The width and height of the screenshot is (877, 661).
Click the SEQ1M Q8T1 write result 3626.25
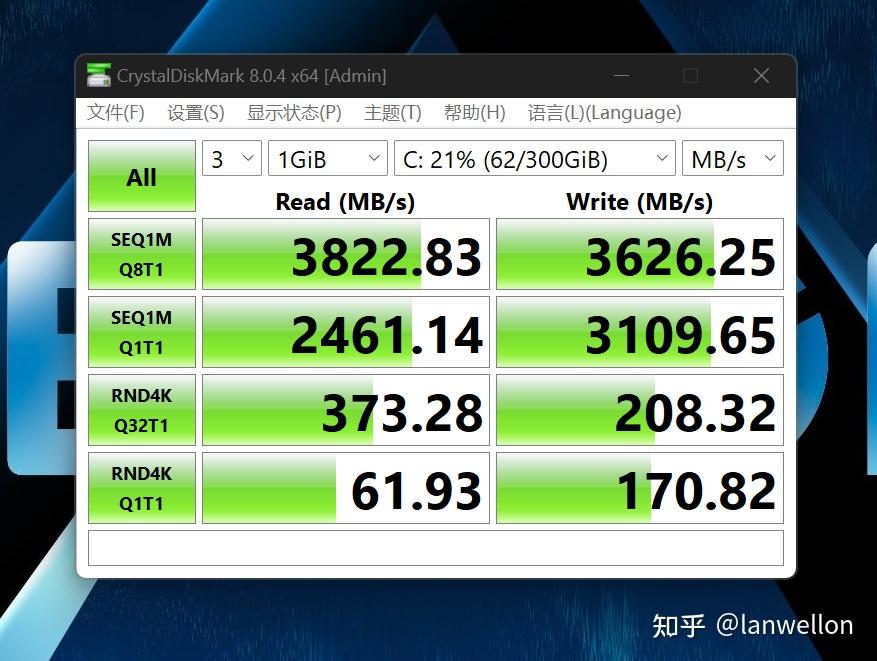click(x=640, y=254)
